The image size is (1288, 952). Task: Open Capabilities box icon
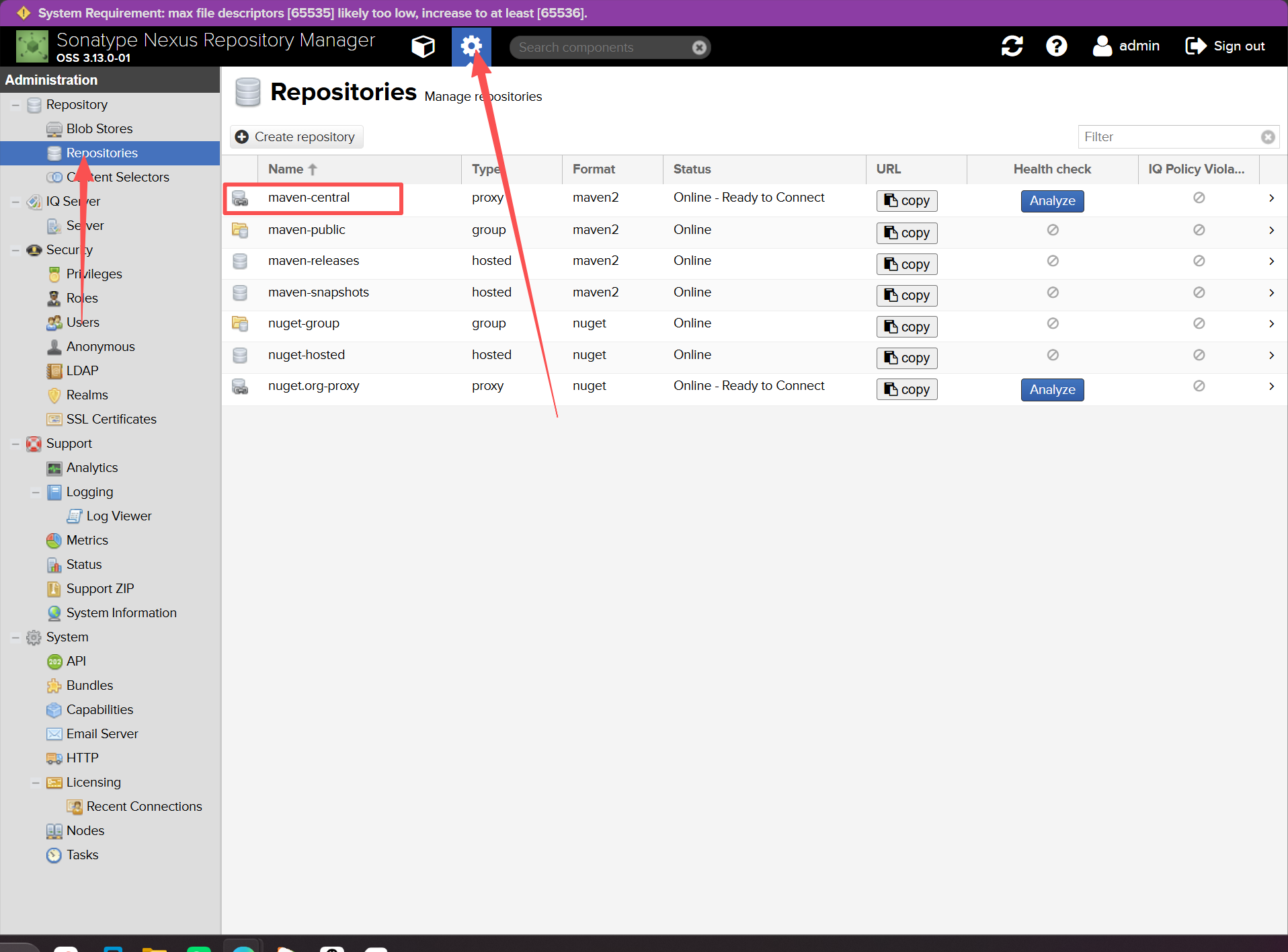tap(54, 710)
